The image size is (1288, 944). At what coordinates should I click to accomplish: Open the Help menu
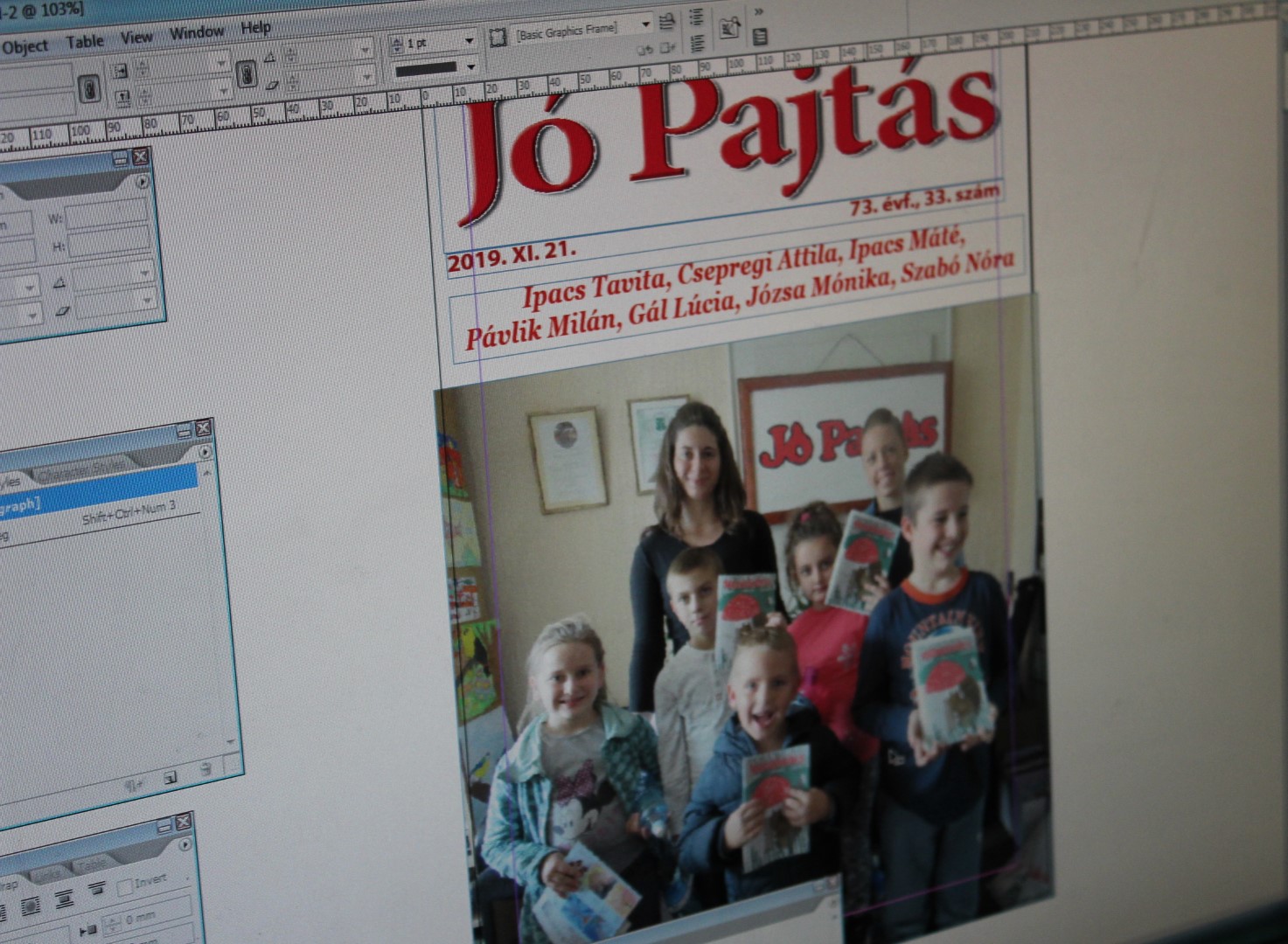point(255,28)
